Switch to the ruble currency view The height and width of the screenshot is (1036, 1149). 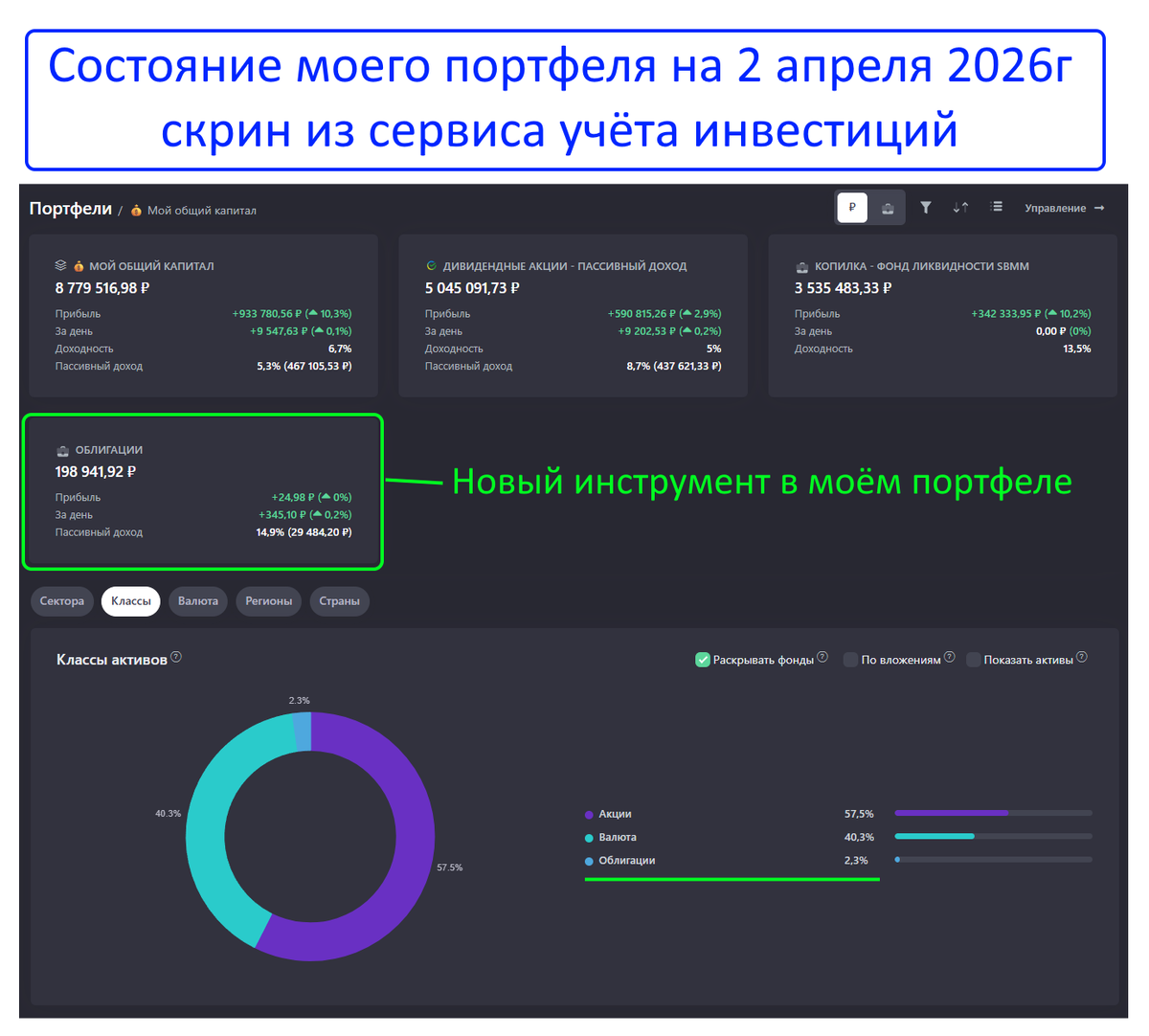tap(852, 208)
